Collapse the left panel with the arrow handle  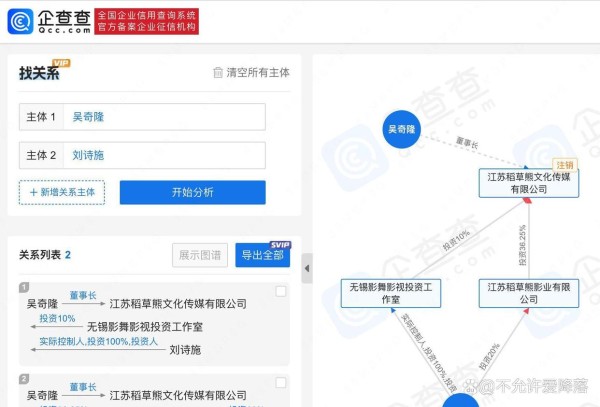pos(307,268)
